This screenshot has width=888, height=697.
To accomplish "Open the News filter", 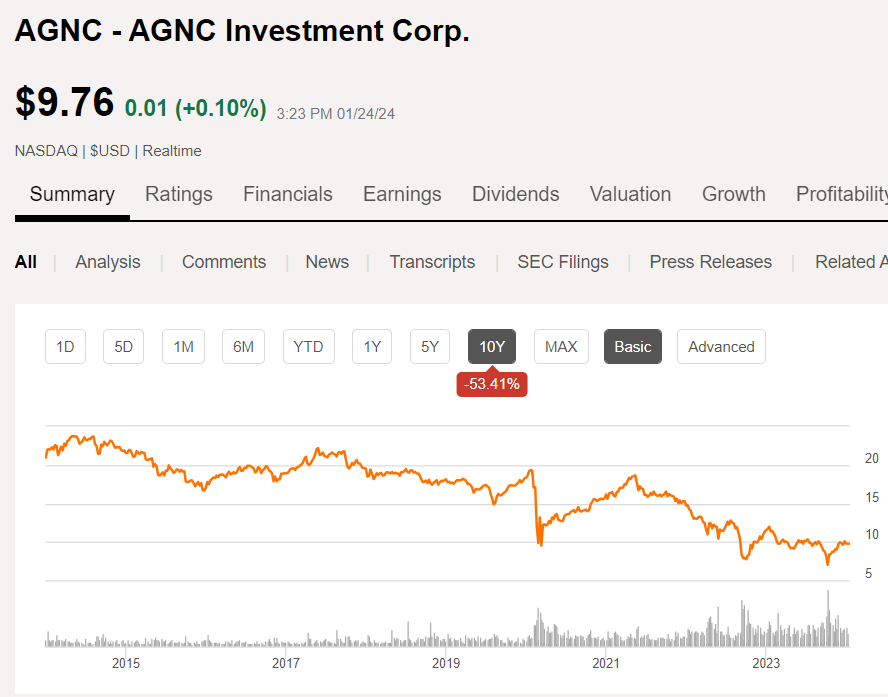I will click(327, 262).
